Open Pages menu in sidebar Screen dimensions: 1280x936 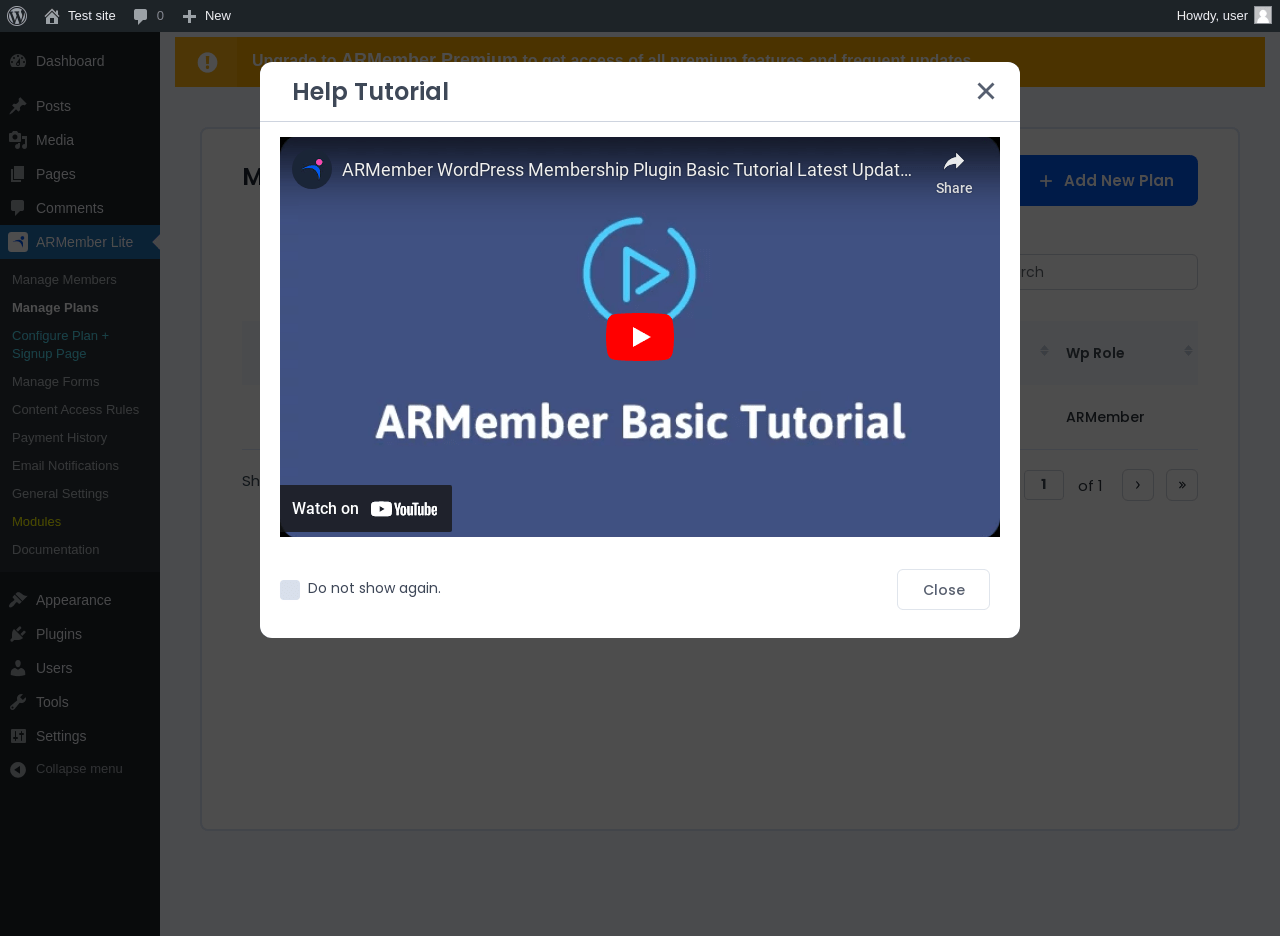[80, 174]
